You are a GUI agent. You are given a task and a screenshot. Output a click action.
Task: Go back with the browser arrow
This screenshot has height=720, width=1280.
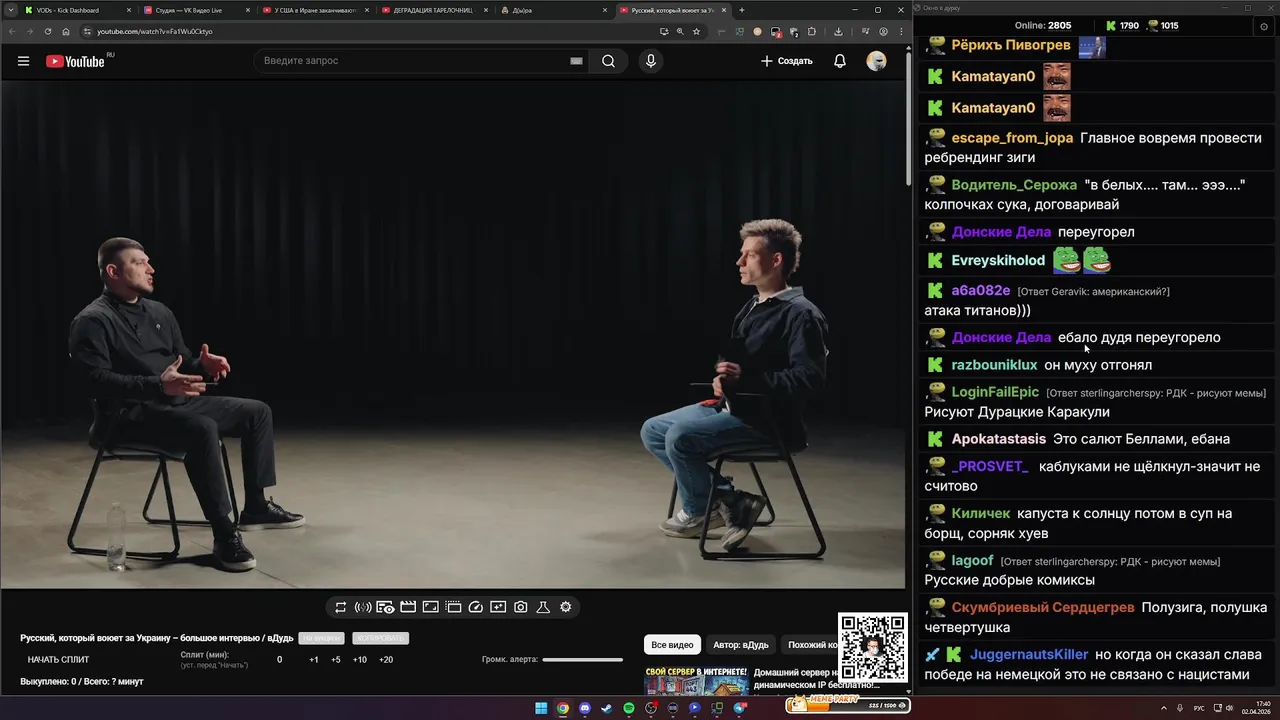pos(11,31)
